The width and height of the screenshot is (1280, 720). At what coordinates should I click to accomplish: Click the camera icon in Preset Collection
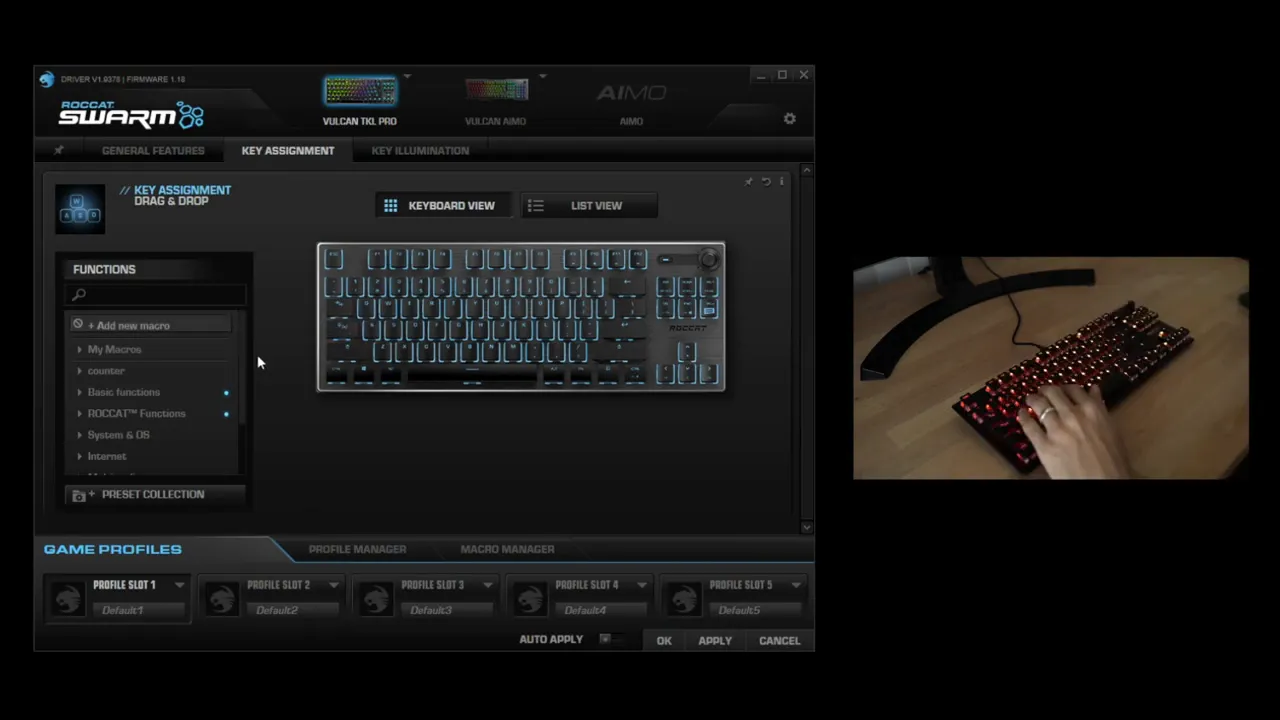pyautogui.click(x=79, y=495)
